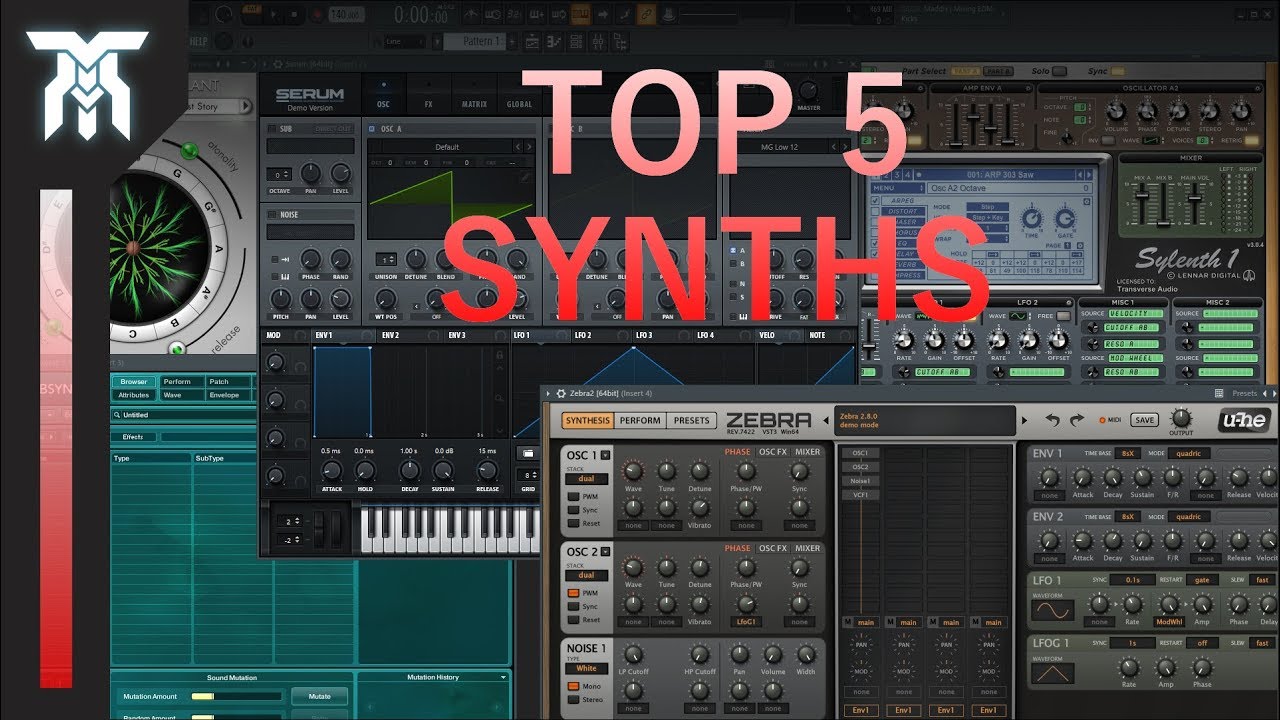This screenshot has height=720, width=1280.
Task: Enable the NOISE oscillator in Serum
Action: click(273, 214)
